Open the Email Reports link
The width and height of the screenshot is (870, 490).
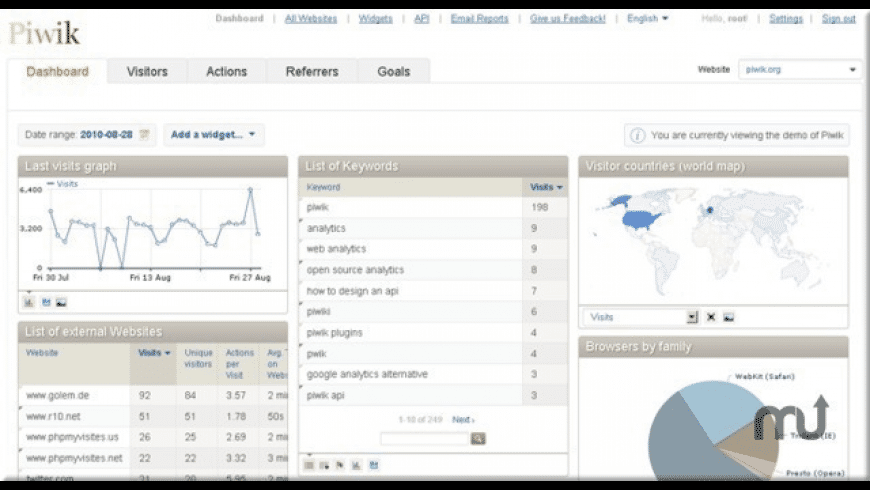pyautogui.click(x=479, y=18)
